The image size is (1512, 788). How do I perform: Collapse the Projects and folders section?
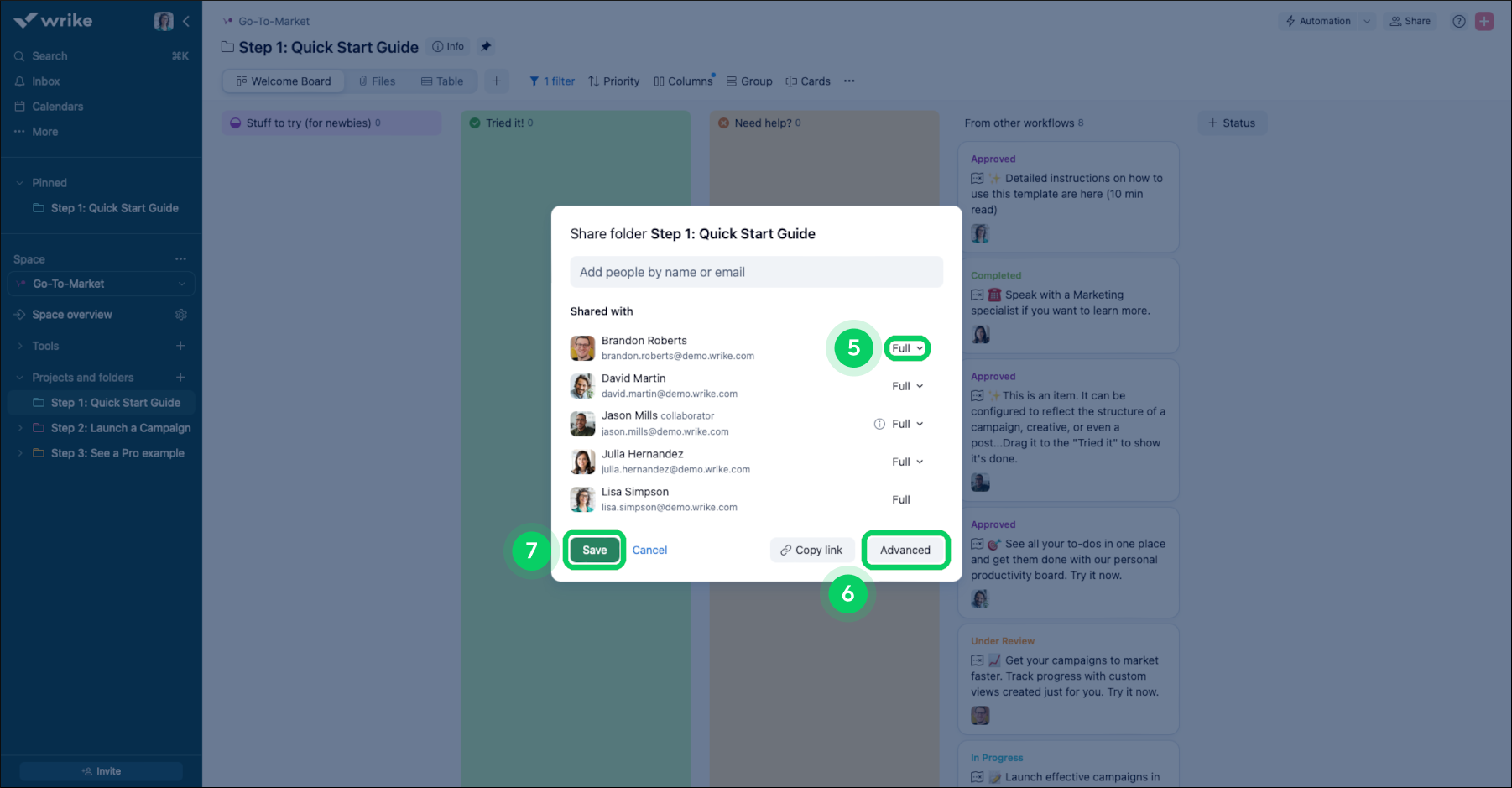click(18, 377)
